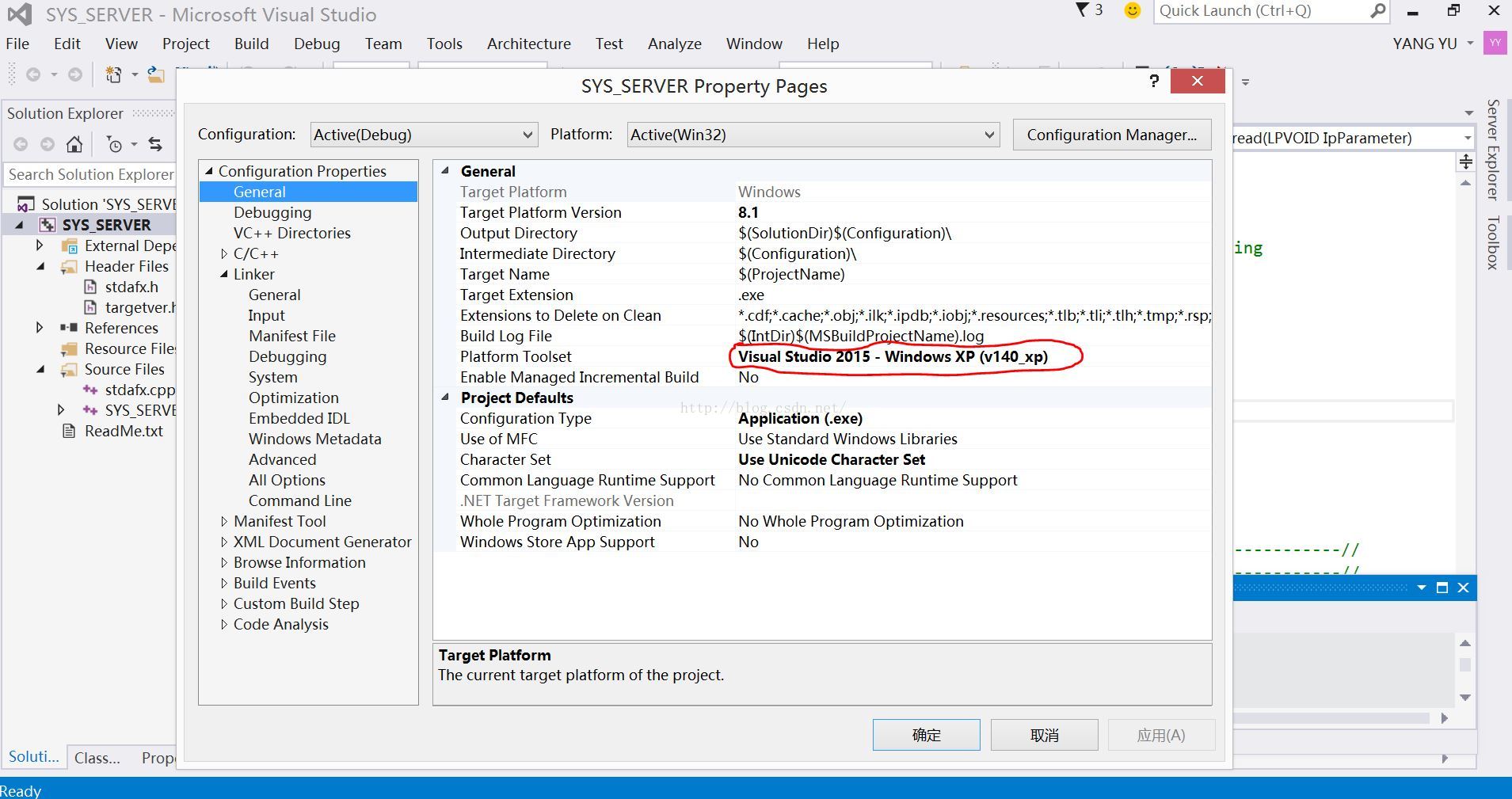Expand the Browse Information node
The width and height of the screenshot is (1512, 799).
224,562
